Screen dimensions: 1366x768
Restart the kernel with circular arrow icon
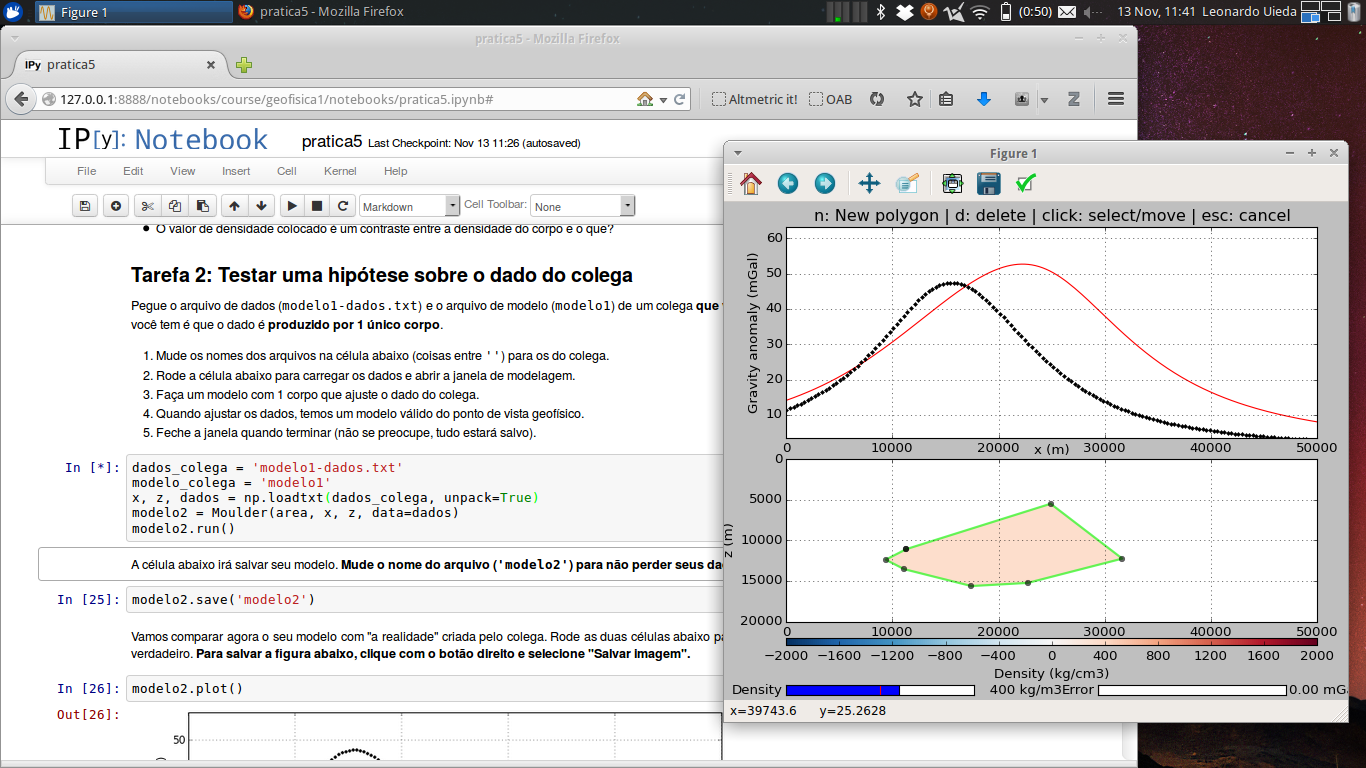(x=343, y=206)
